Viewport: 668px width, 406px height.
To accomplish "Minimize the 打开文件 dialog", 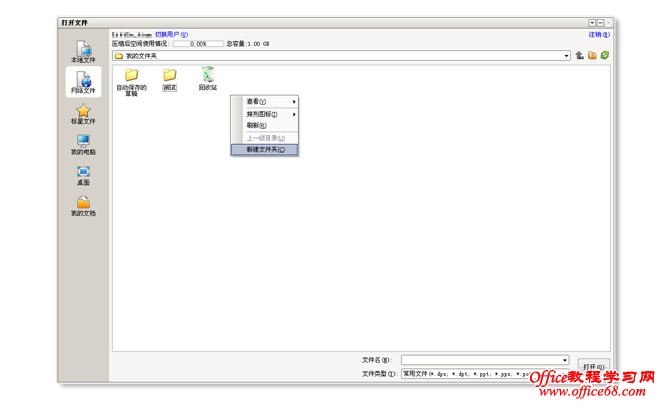I will [x=600, y=23].
